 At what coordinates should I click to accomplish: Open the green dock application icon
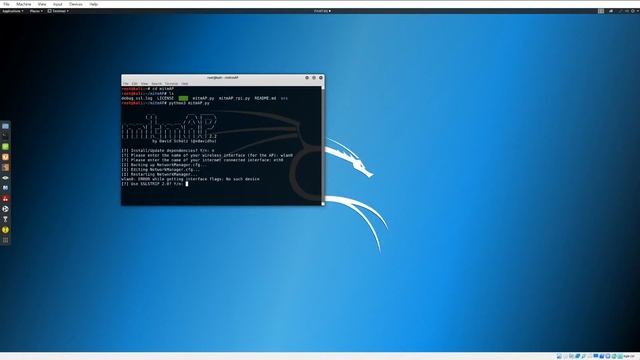(5, 147)
